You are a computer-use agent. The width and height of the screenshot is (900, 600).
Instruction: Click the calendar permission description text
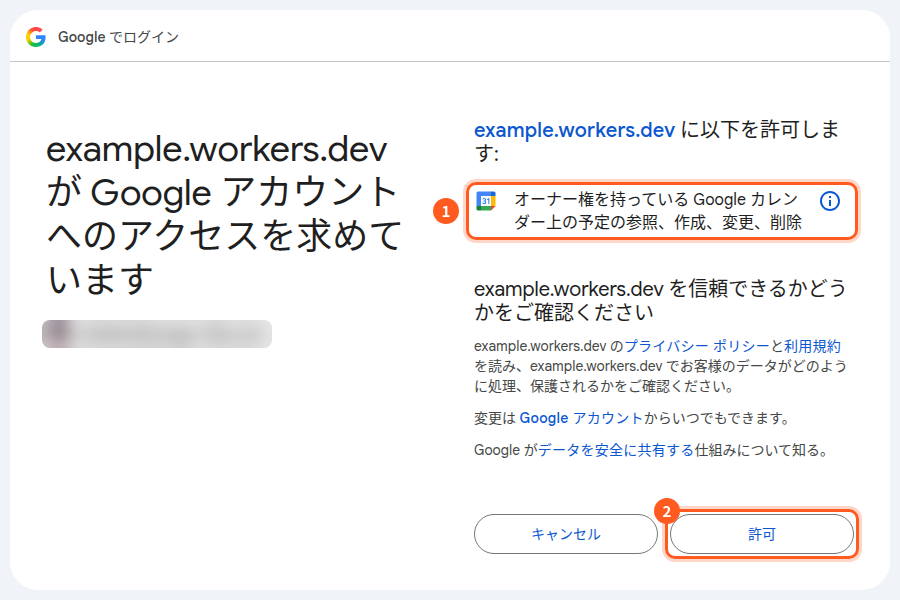[657, 211]
